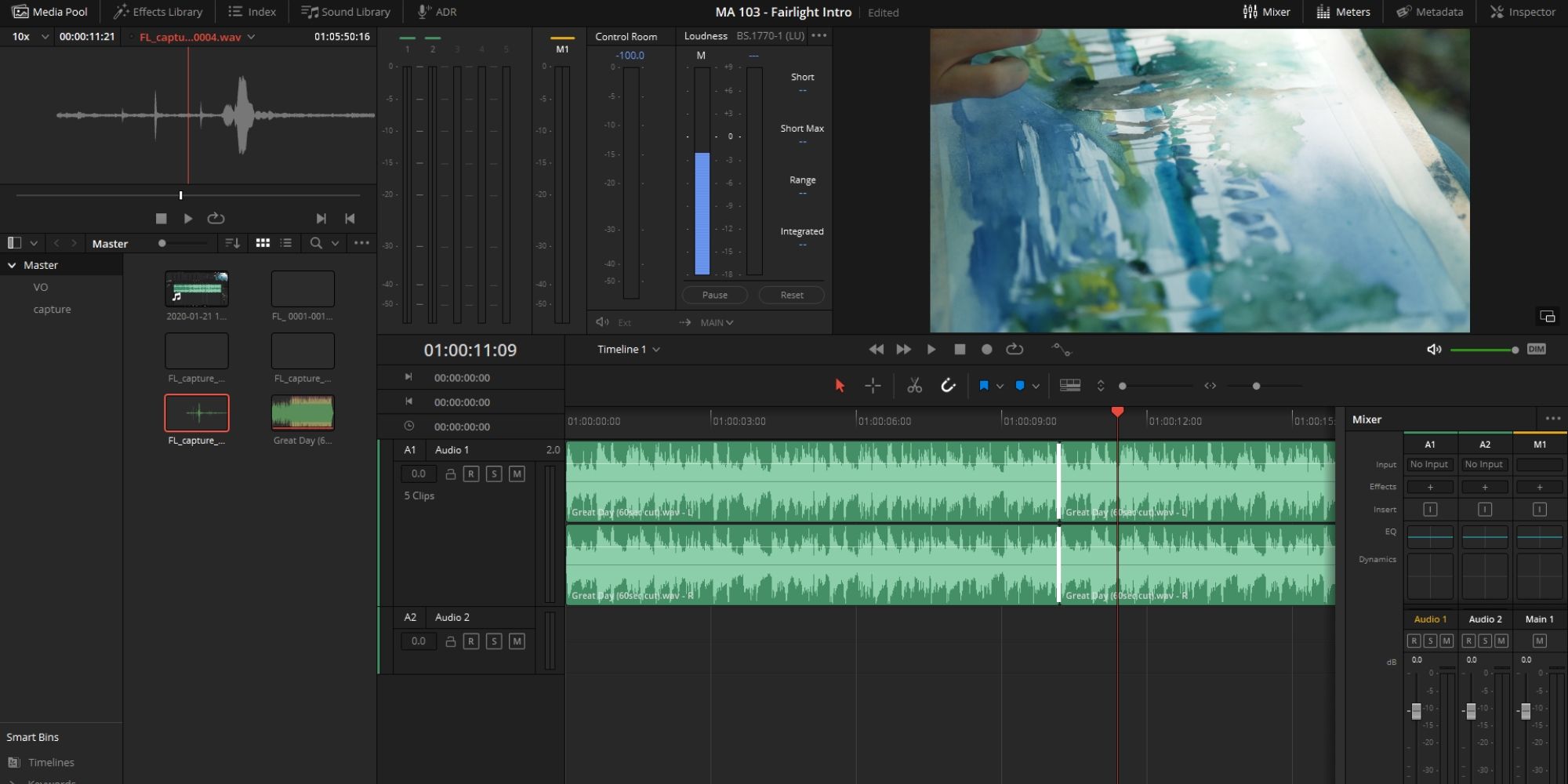Collapse the Master bin tree
1568x784 pixels.
[x=13, y=265]
